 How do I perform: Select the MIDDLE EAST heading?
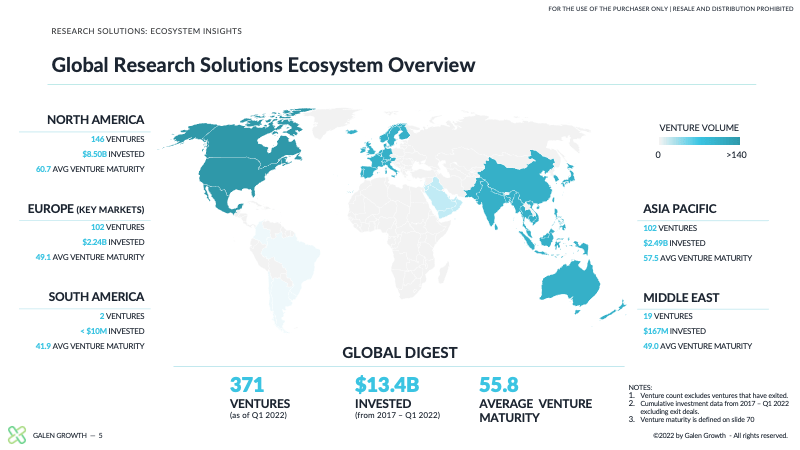tap(681, 298)
